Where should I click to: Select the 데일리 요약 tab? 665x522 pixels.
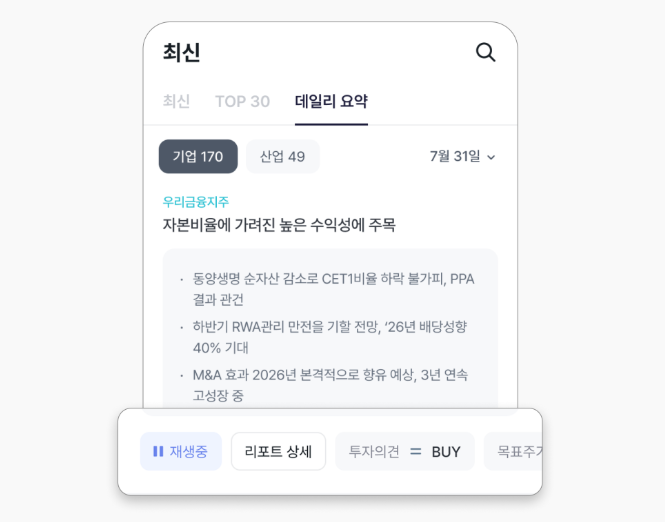tap(331, 101)
